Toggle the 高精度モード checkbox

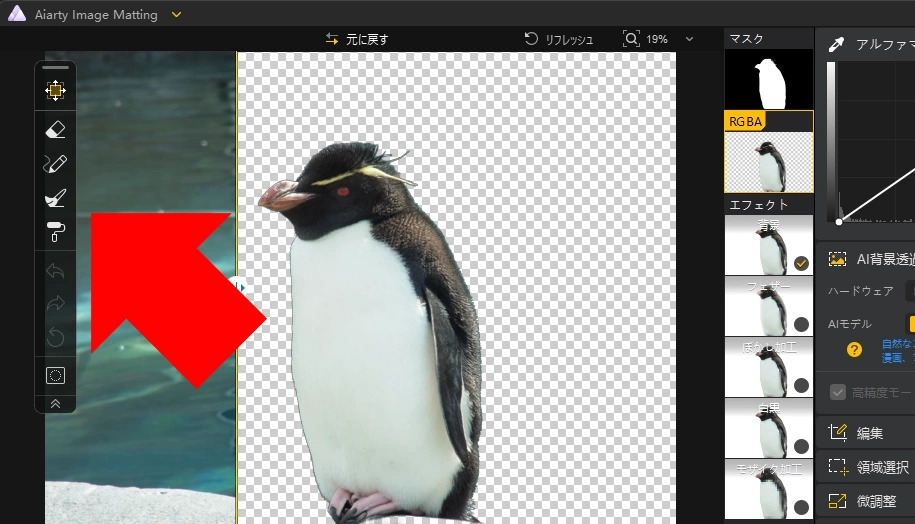(x=838, y=393)
